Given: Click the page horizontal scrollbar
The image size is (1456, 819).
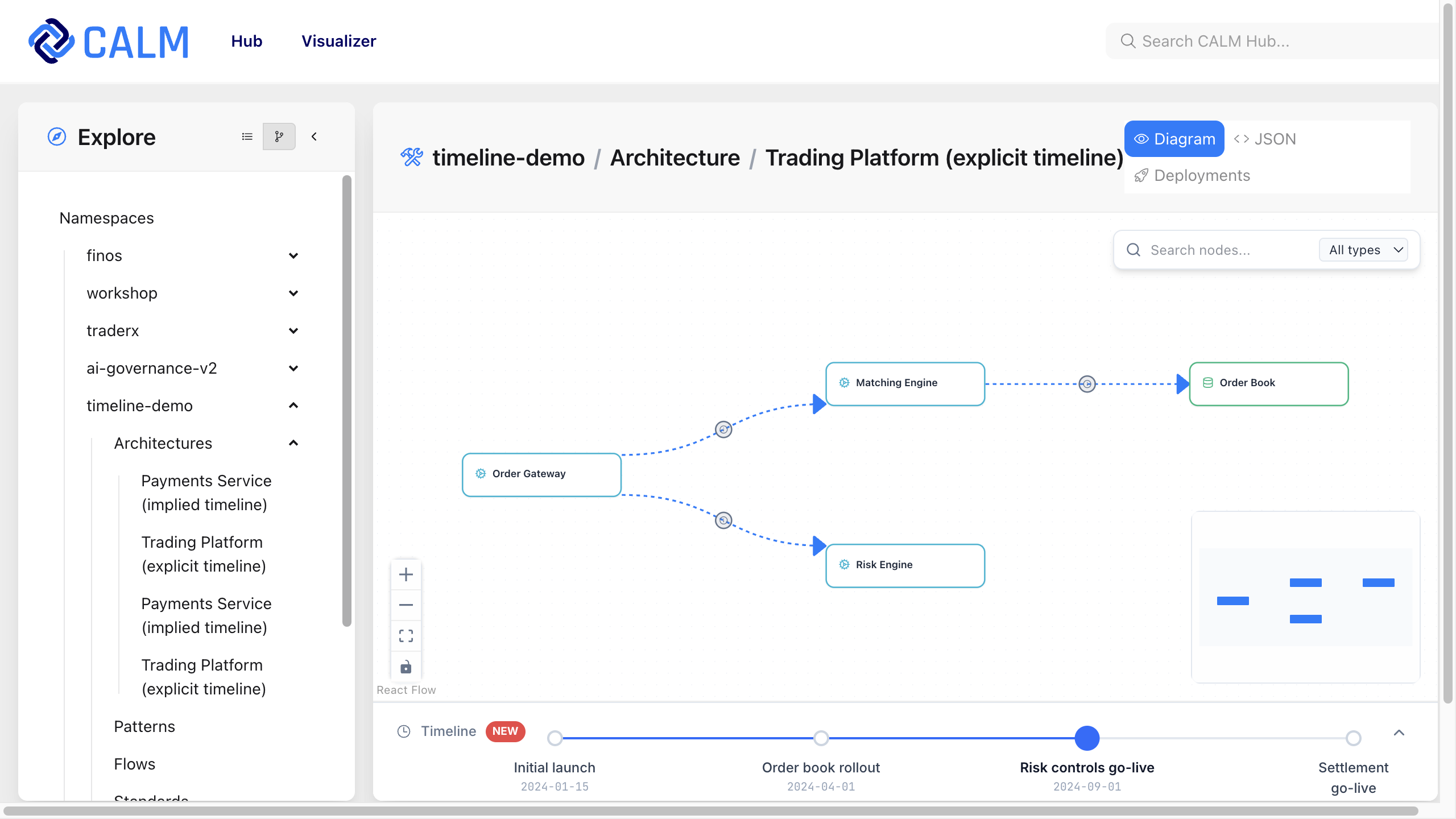Looking at the screenshot, I should pos(711,811).
